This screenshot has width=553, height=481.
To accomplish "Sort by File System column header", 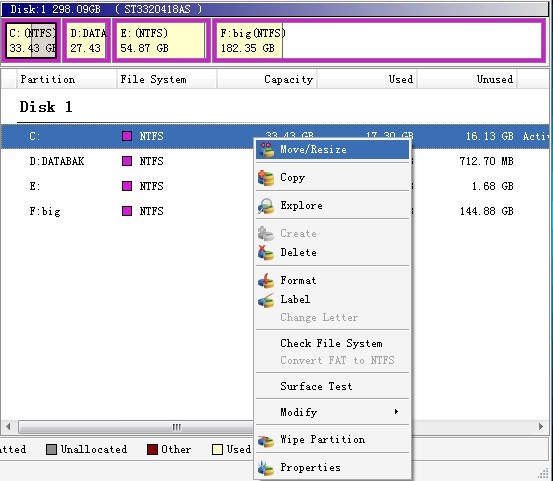I will tap(167, 79).
